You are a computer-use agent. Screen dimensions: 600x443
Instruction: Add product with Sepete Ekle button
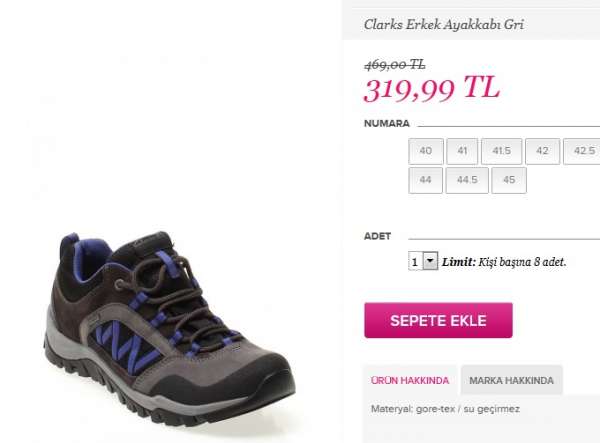(x=438, y=320)
